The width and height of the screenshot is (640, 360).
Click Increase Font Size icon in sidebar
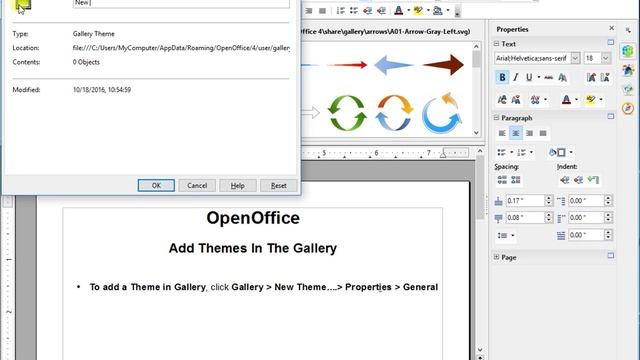(x=591, y=77)
